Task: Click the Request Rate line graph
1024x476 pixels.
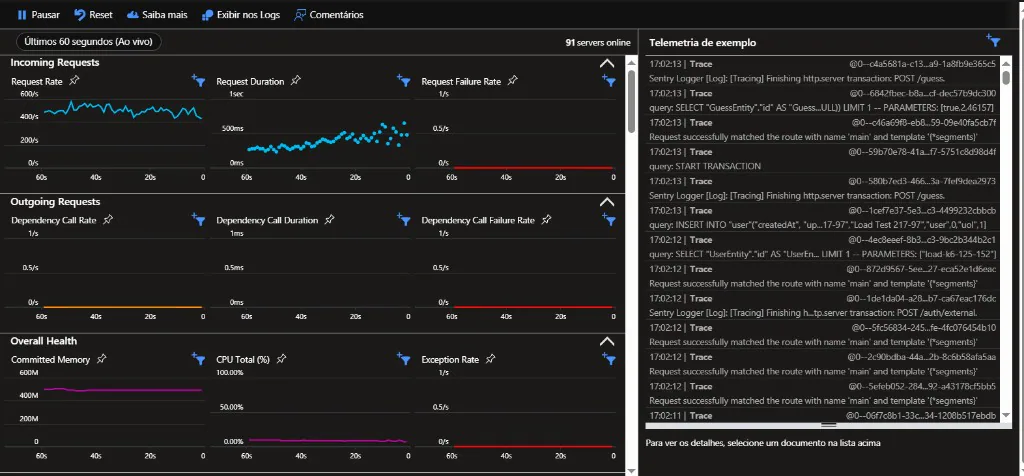Action: click(123, 110)
